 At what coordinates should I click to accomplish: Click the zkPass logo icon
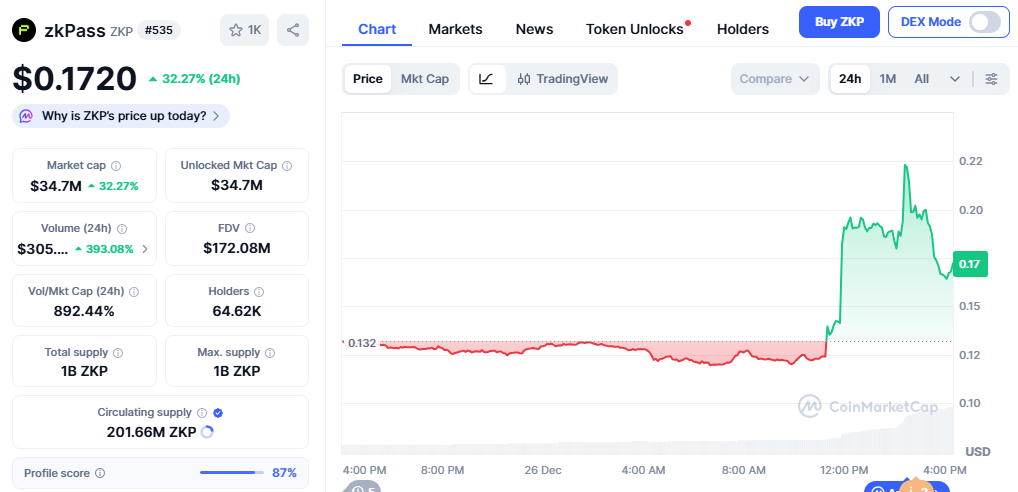24,30
